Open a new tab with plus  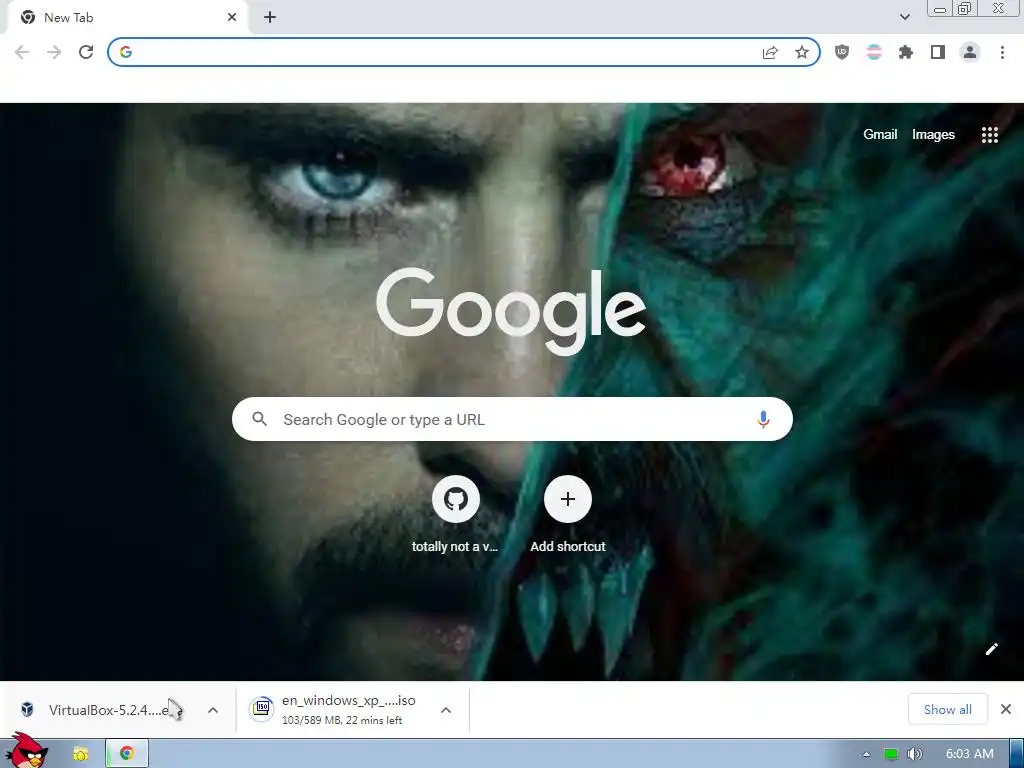coord(270,18)
